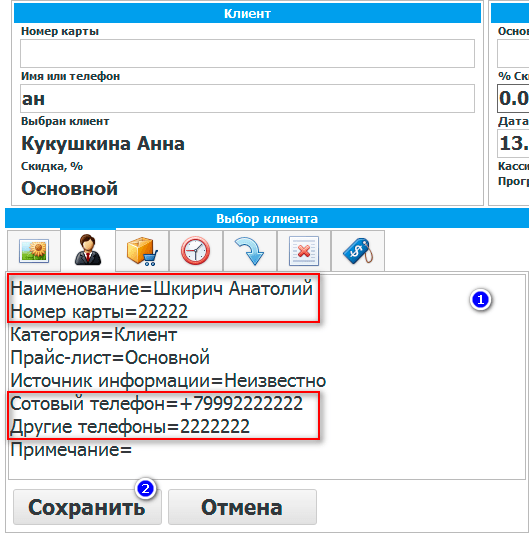The image size is (529, 533).
Task: Click the Отмена button
Action: [x=242, y=507]
